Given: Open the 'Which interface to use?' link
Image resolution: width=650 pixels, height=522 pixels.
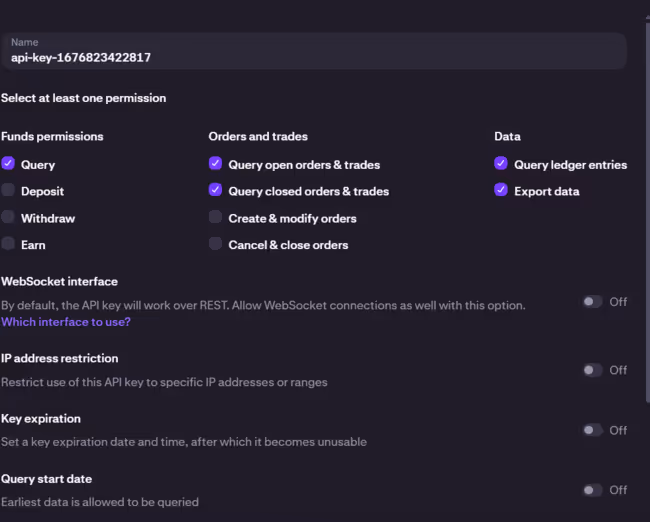Looking at the screenshot, I should 66,322.
